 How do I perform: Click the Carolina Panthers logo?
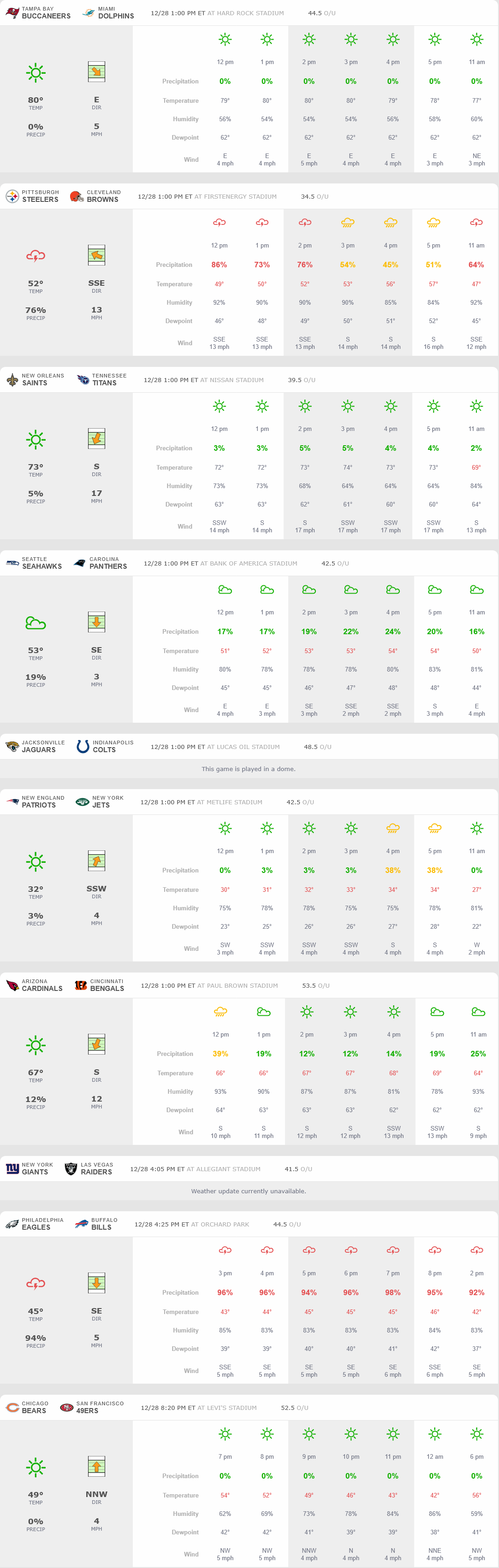(80, 563)
